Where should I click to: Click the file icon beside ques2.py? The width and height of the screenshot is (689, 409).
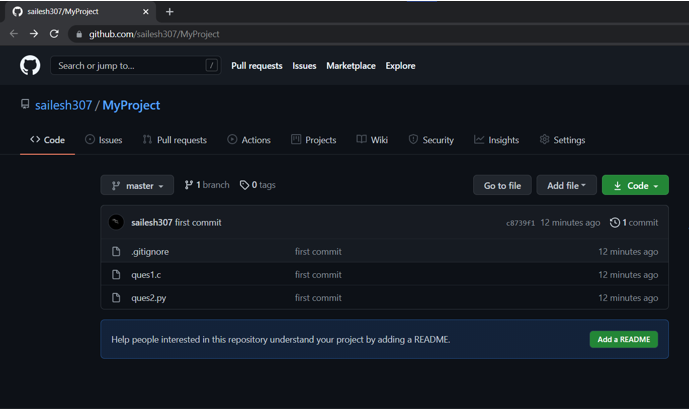pos(116,297)
